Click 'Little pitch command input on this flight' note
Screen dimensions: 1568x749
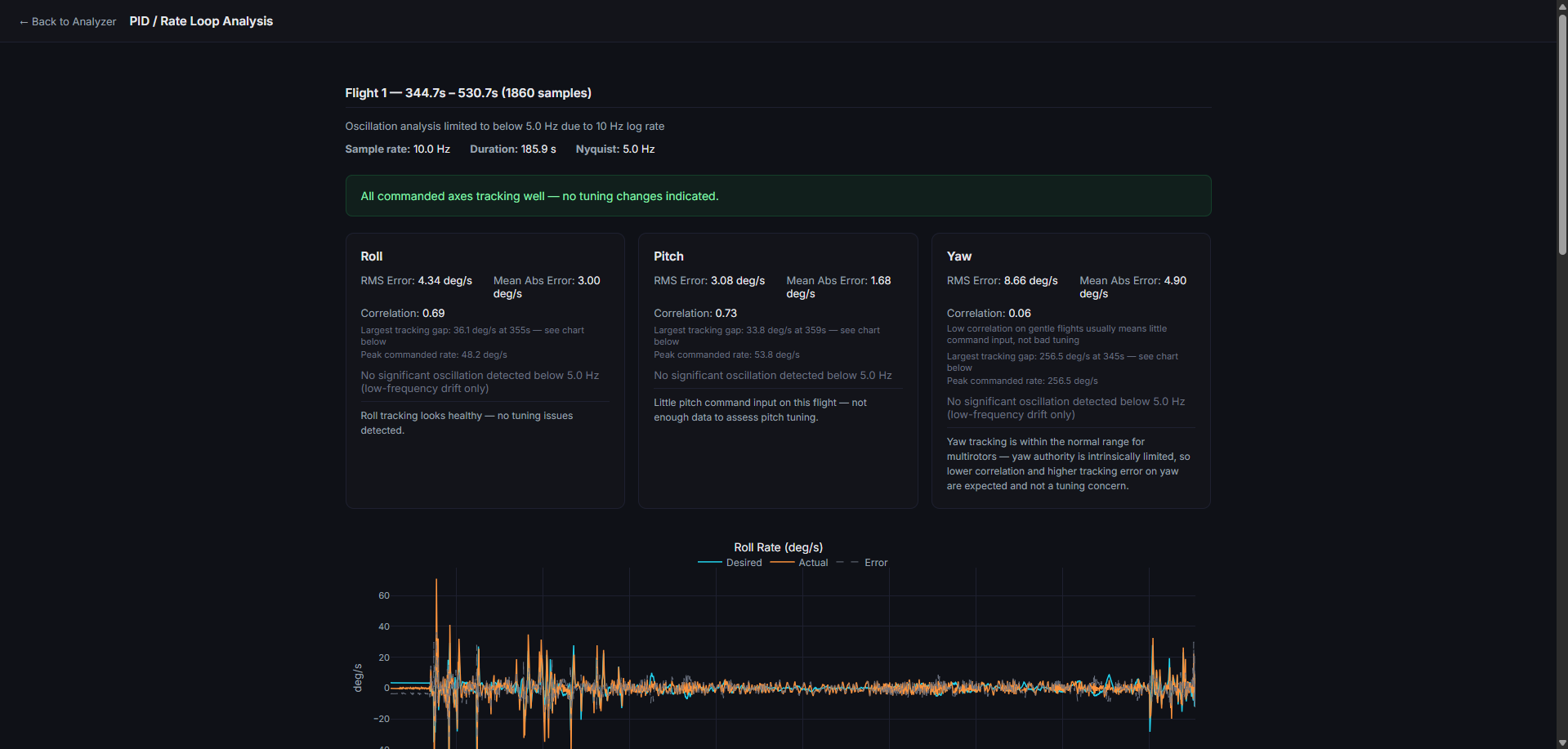point(760,410)
